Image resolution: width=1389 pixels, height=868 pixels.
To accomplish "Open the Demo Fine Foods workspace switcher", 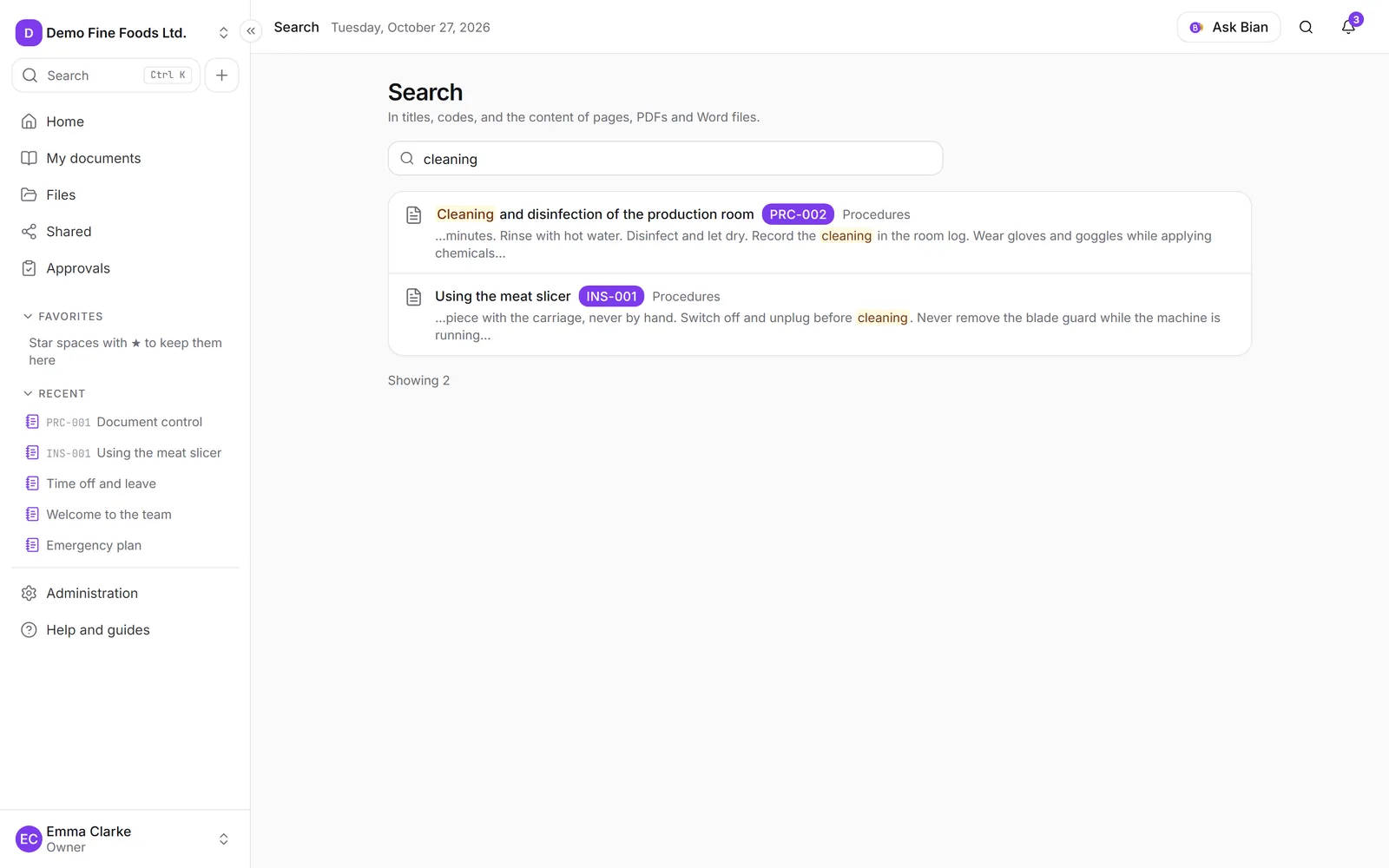I will pyautogui.click(x=125, y=33).
